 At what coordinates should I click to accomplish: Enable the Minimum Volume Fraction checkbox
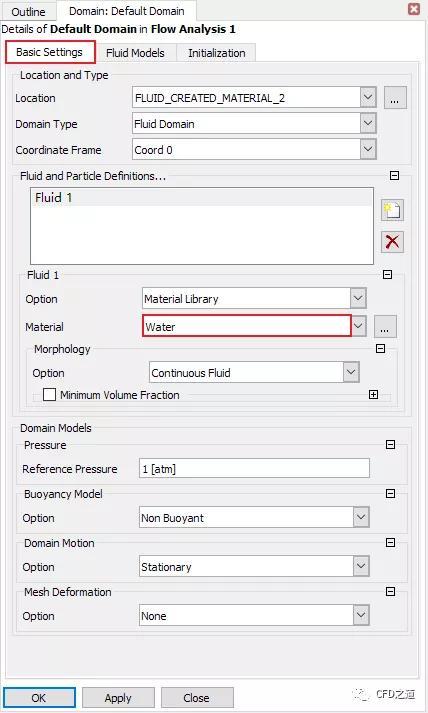(49, 395)
